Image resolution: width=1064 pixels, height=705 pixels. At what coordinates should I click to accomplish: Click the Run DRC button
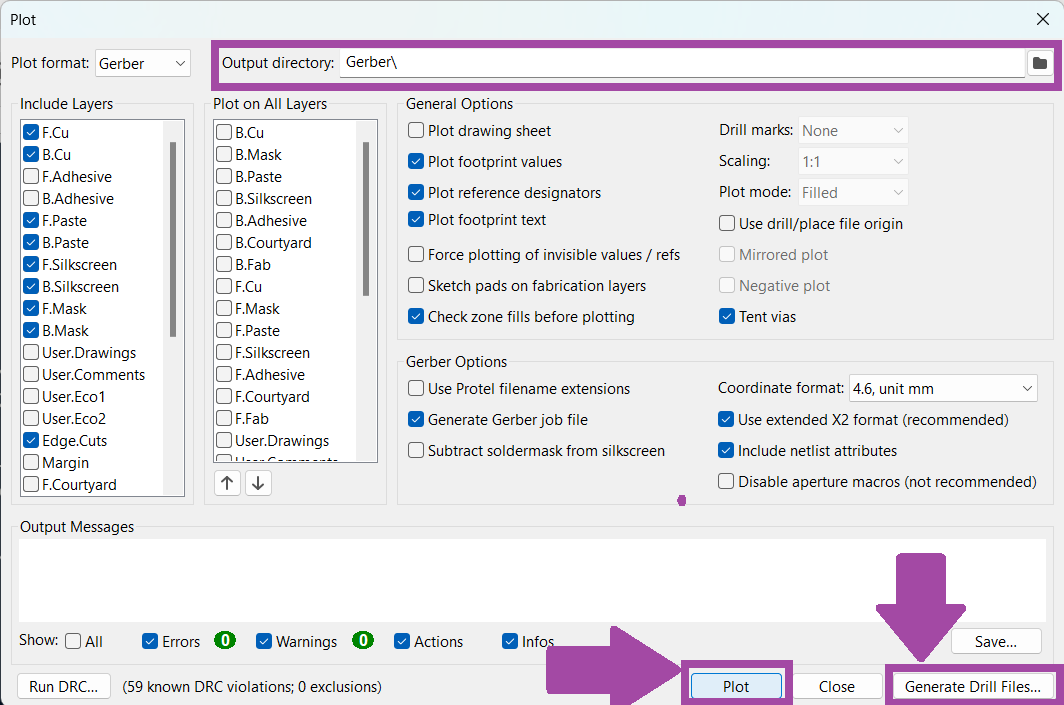(x=64, y=687)
